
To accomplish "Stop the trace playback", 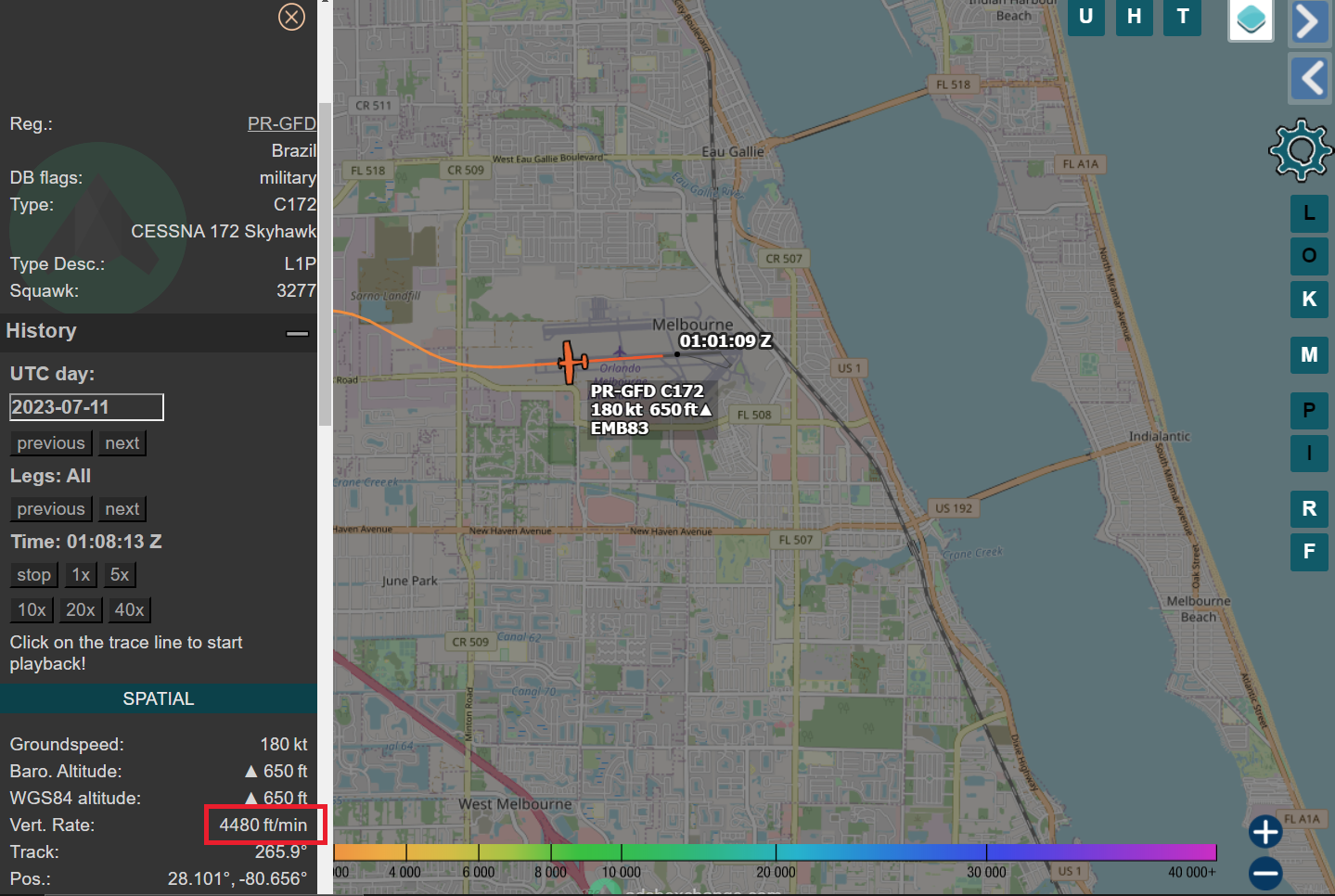I will click(34, 575).
